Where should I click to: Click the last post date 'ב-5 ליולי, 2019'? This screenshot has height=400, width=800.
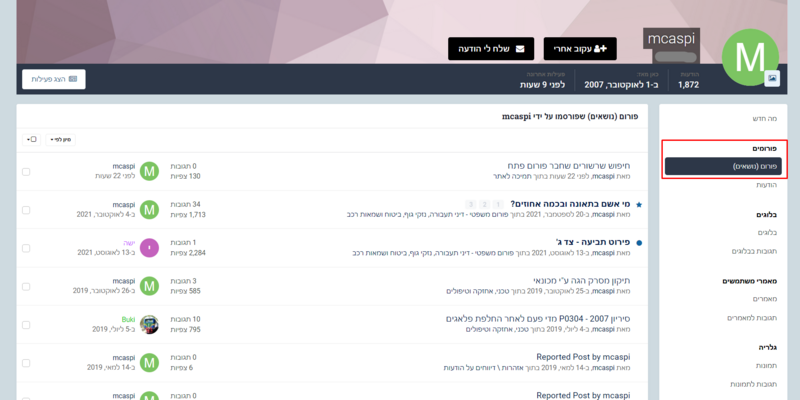point(113,329)
